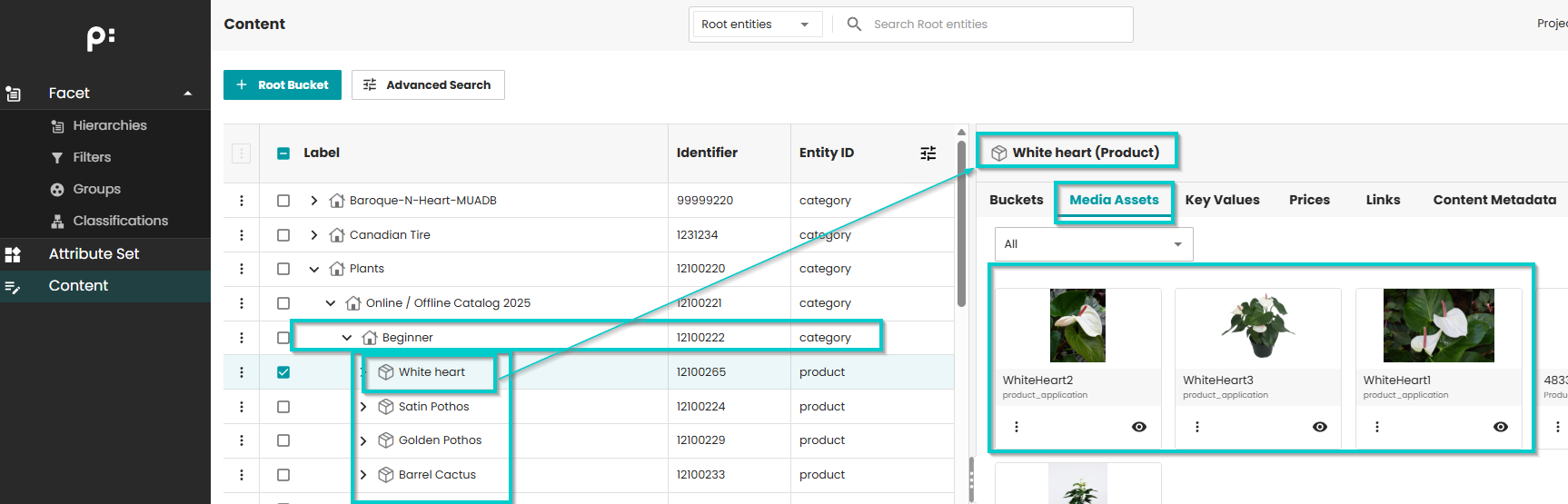This screenshot has width=1568, height=504.
Task: Uncheck the White heart row checkbox
Action: (x=283, y=372)
